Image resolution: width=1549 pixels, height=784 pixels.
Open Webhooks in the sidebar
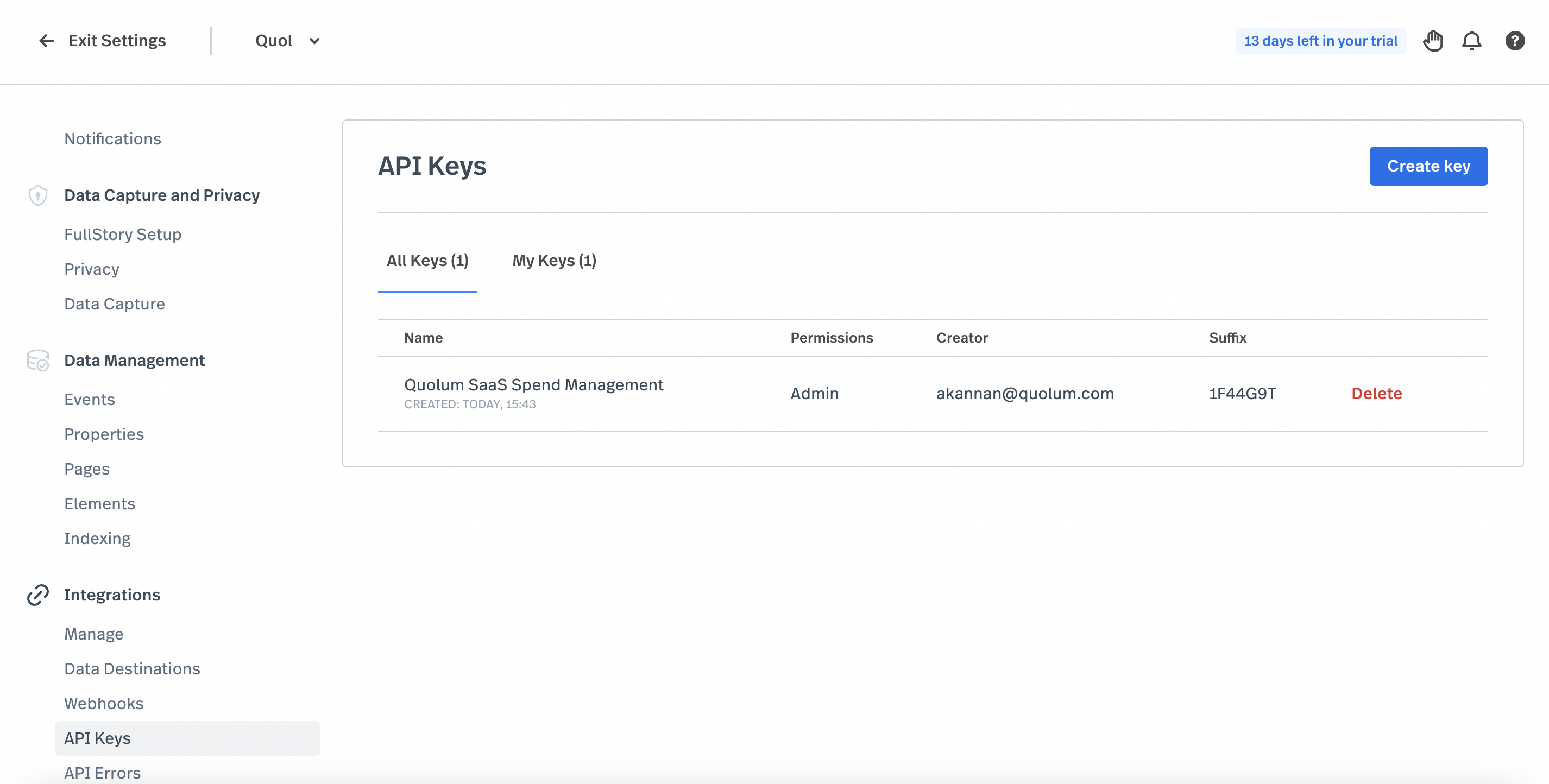[103, 704]
